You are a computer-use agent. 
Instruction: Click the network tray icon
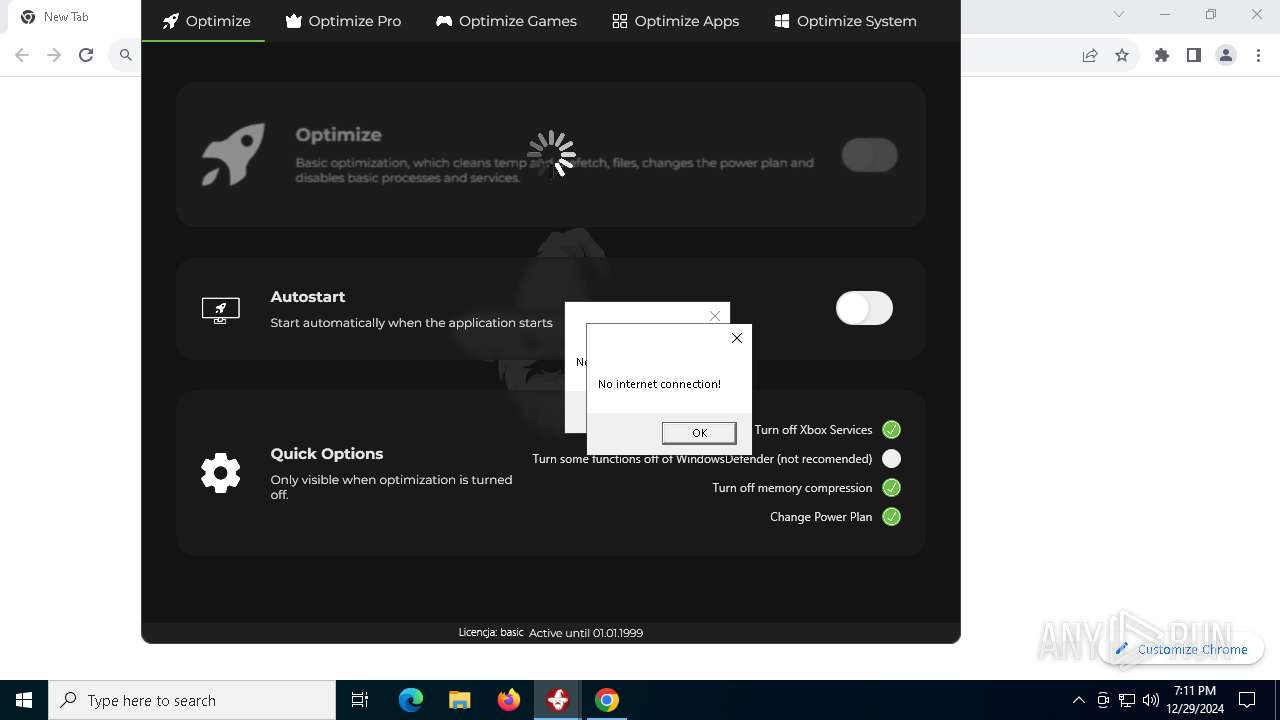pyautogui.click(x=1127, y=700)
